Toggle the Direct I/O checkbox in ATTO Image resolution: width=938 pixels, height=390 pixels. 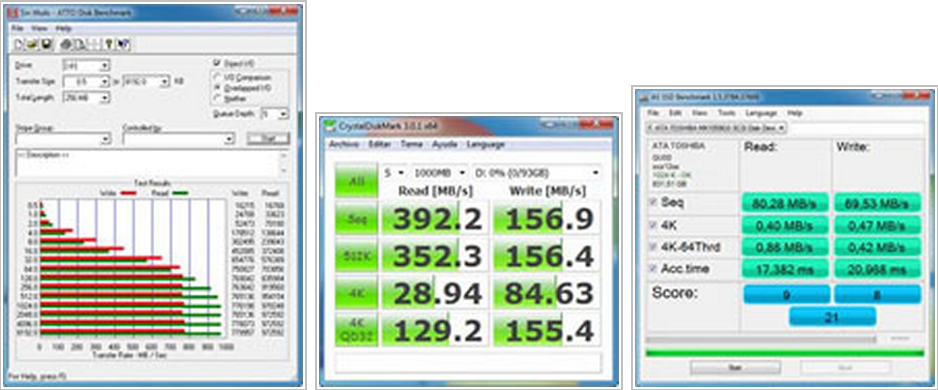click(x=217, y=63)
